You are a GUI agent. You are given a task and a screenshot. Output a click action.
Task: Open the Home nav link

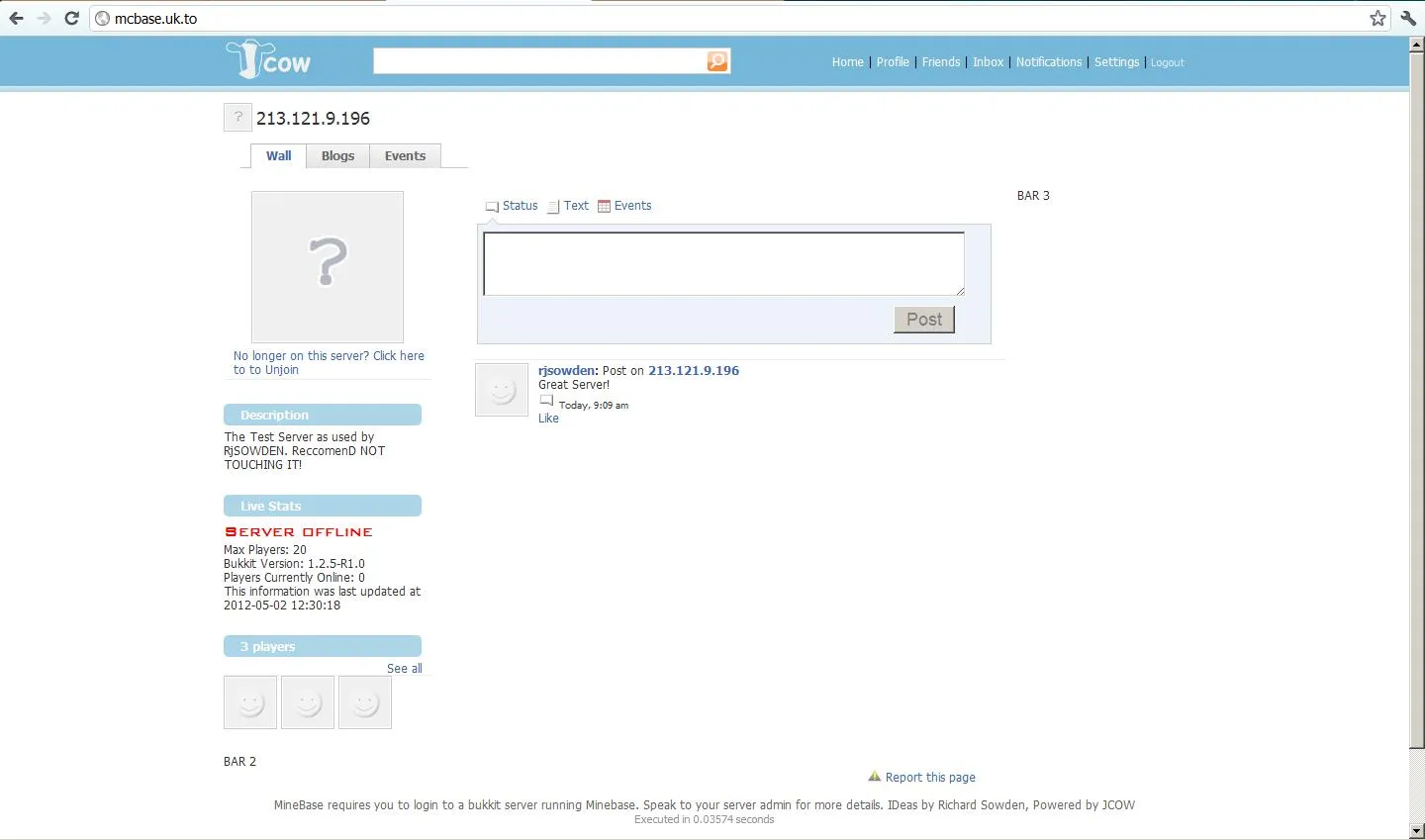(848, 61)
